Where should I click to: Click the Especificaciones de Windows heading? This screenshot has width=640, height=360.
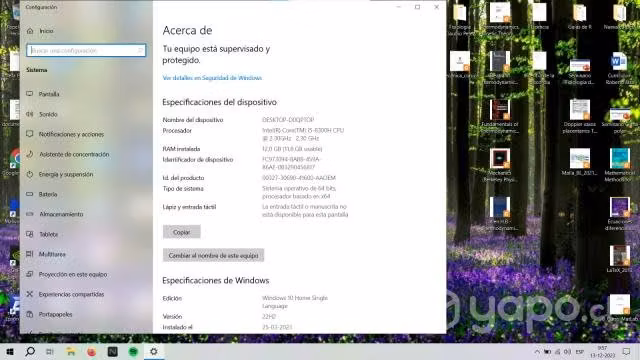pyautogui.click(x=216, y=280)
